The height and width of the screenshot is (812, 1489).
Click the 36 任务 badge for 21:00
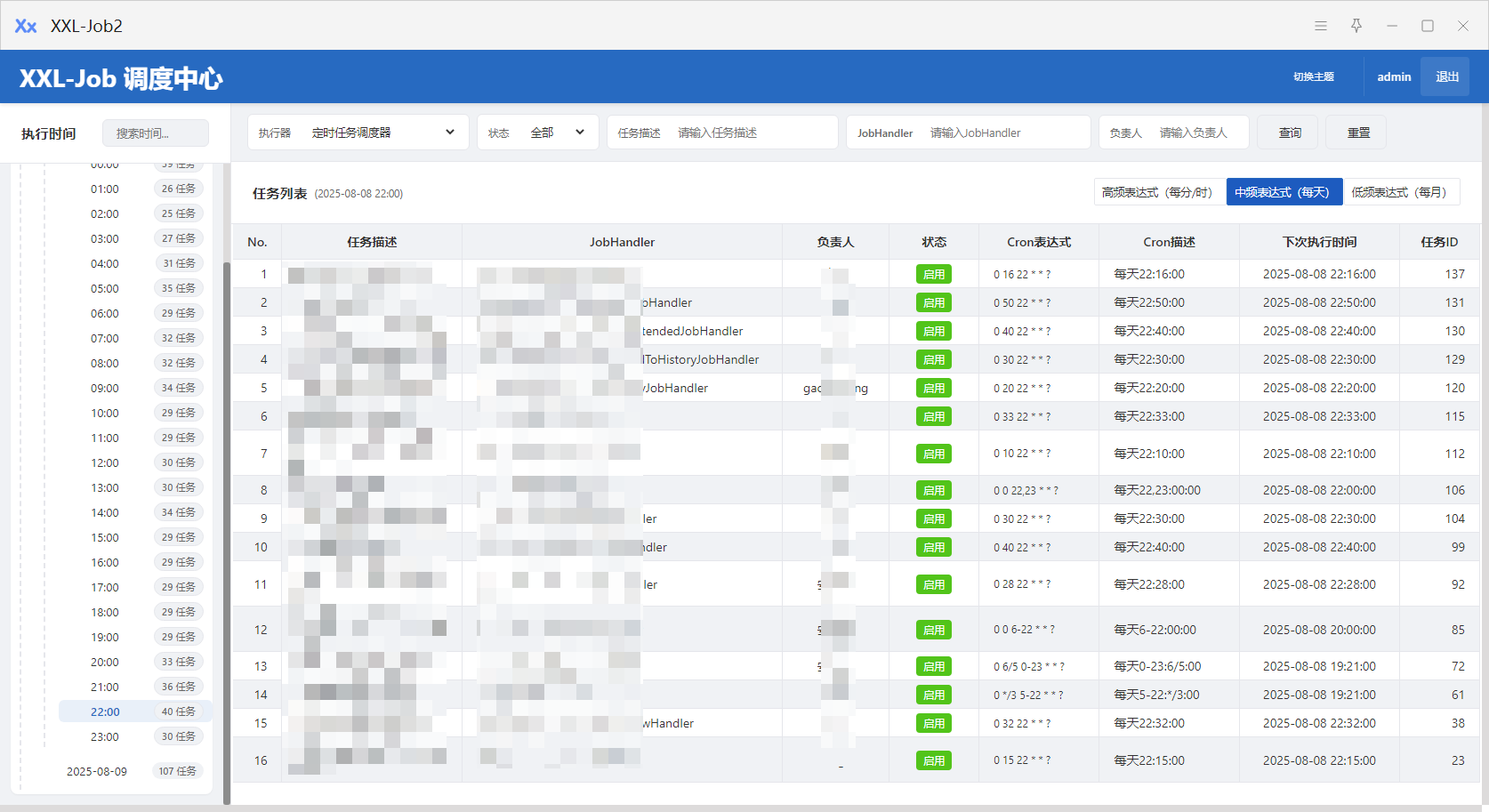pyautogui.click(x=179, y=687)
